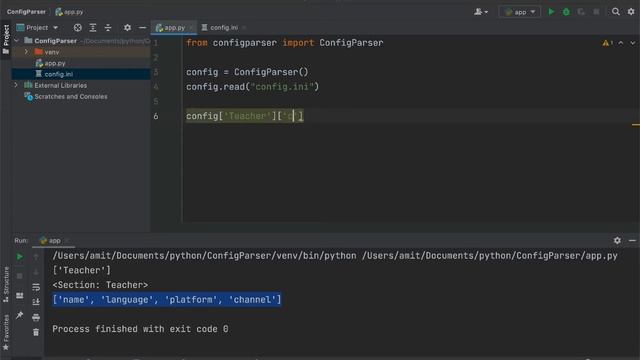Rerun app in the Run panel
Viewport: 640px width, 360px height.
[x=20, y=257]
